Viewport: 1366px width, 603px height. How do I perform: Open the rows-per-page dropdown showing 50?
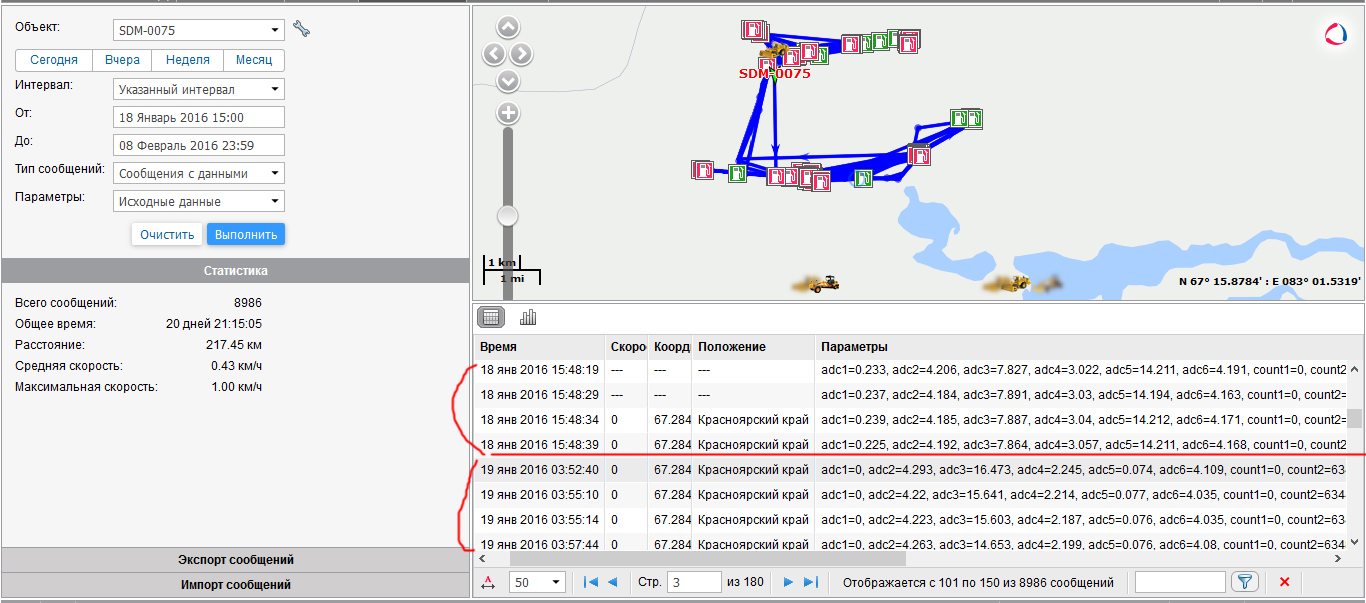(537, 582)
